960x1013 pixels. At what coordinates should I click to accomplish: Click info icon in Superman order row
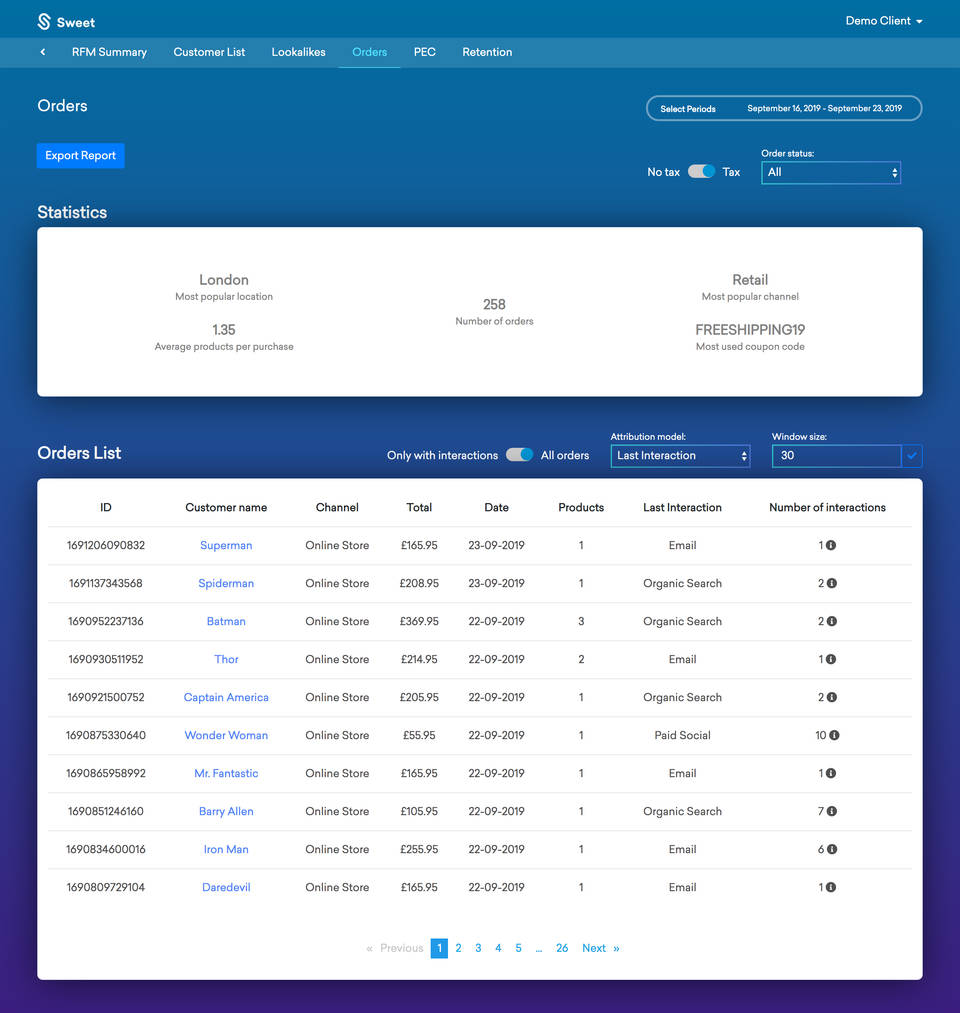pyautogui.click(x=831, y=545)
